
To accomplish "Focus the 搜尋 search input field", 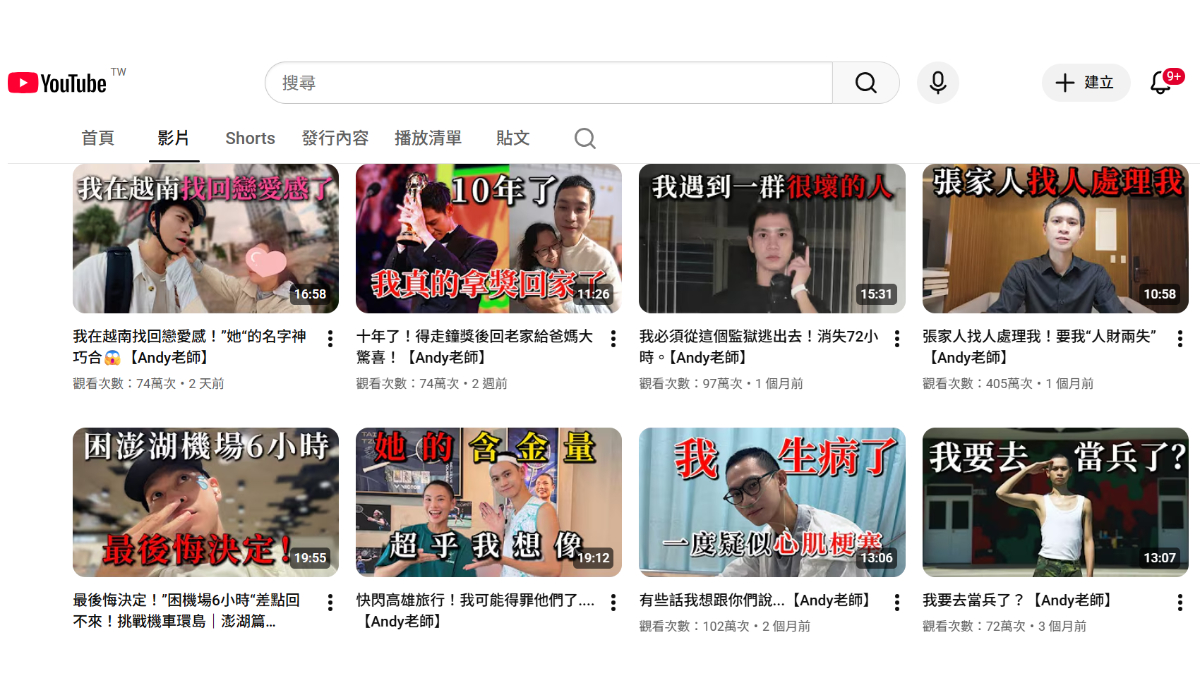I will pyautogui.click(x=548, y=83).
